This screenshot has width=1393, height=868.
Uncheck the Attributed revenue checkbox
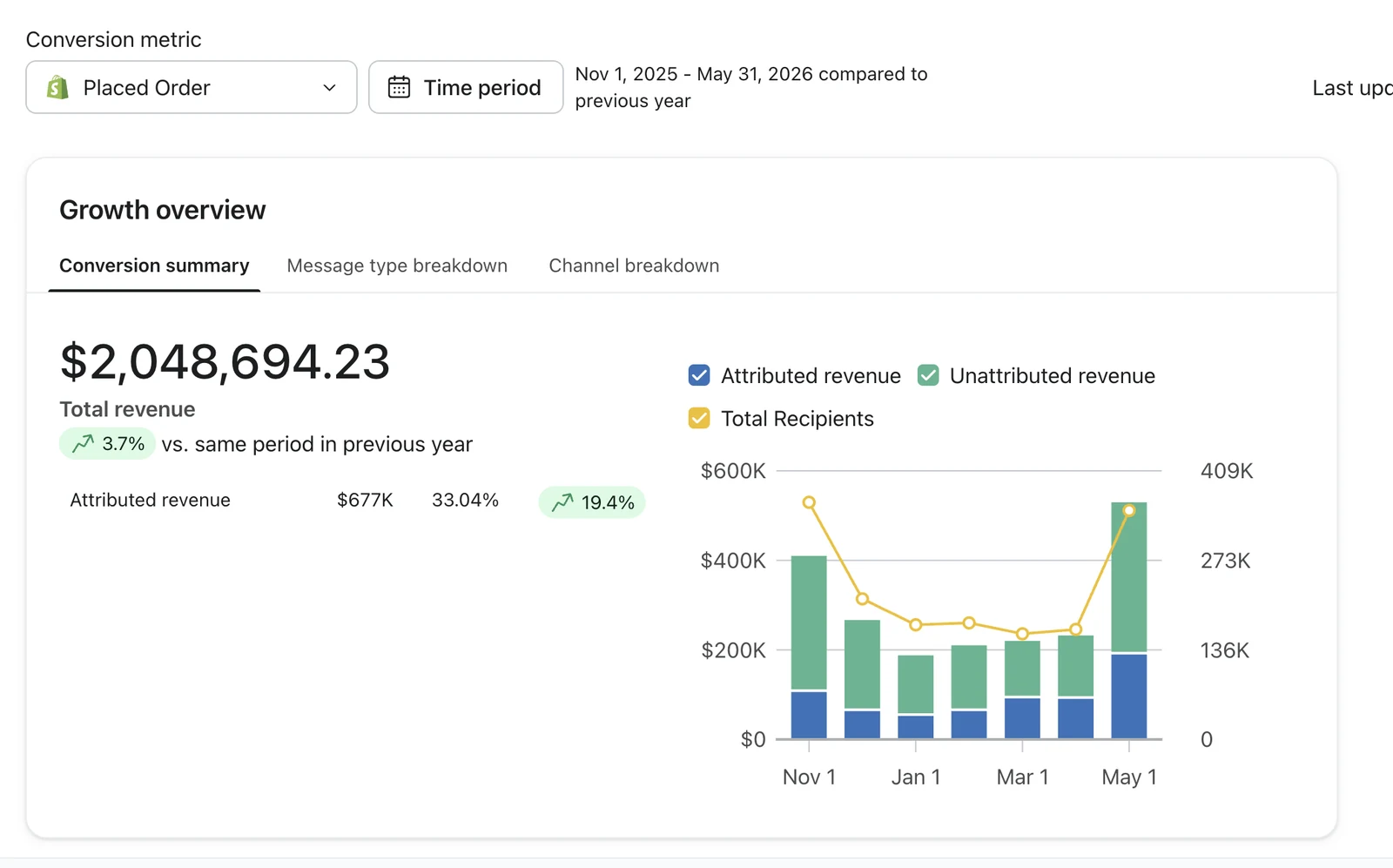pyautogui.click(x=699, y=375)
